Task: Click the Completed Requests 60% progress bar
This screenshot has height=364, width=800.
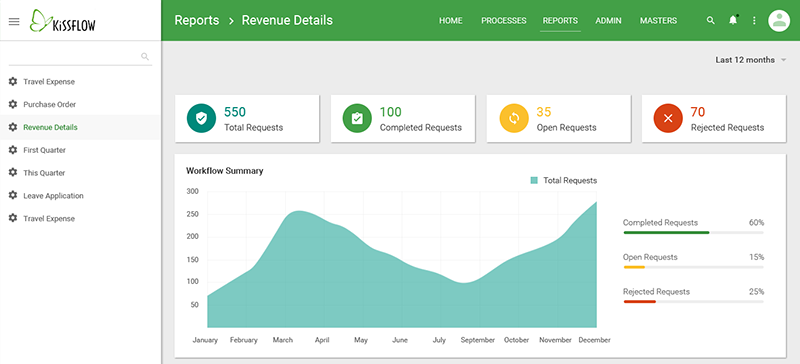Action: [693, 232]
